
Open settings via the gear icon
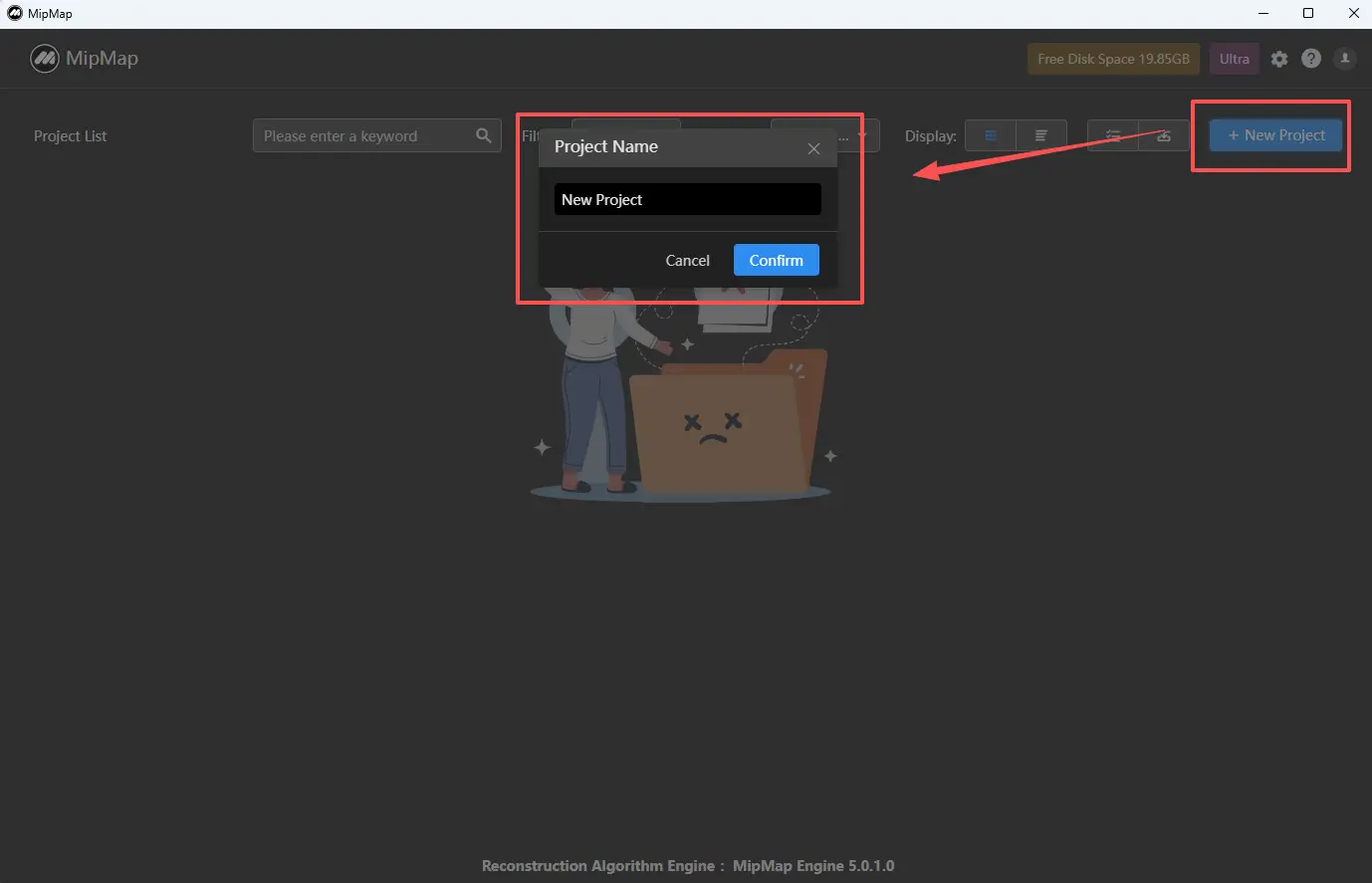point(1279,59)
